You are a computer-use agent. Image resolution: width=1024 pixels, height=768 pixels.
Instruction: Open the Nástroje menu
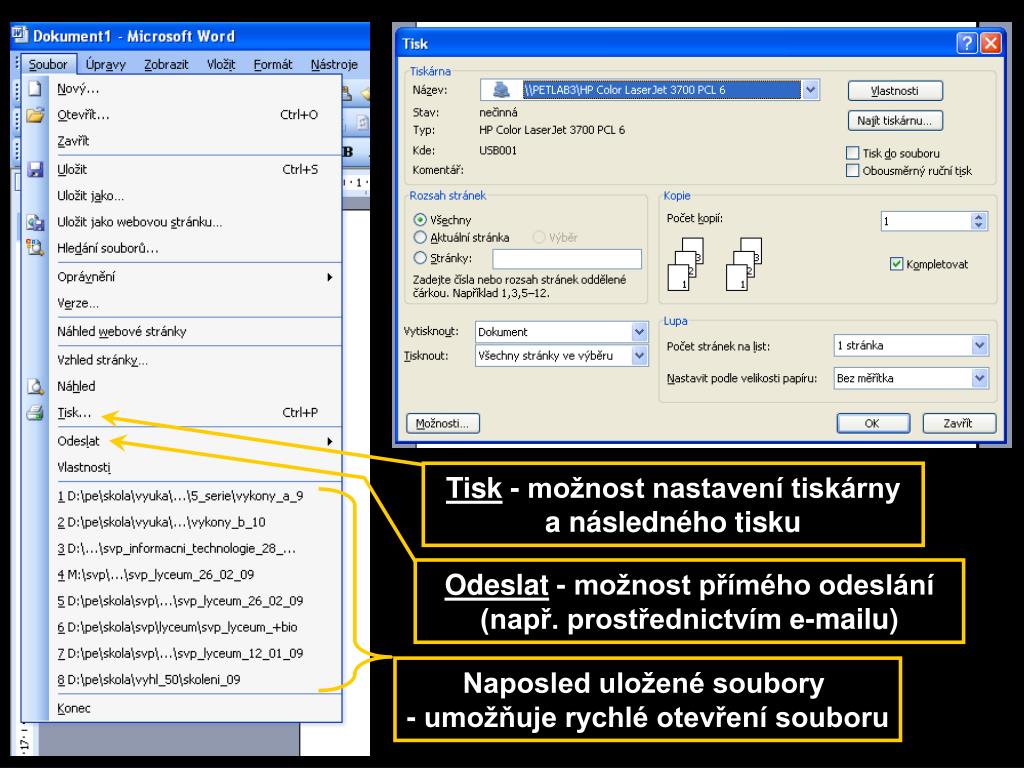tap(334, 64)
